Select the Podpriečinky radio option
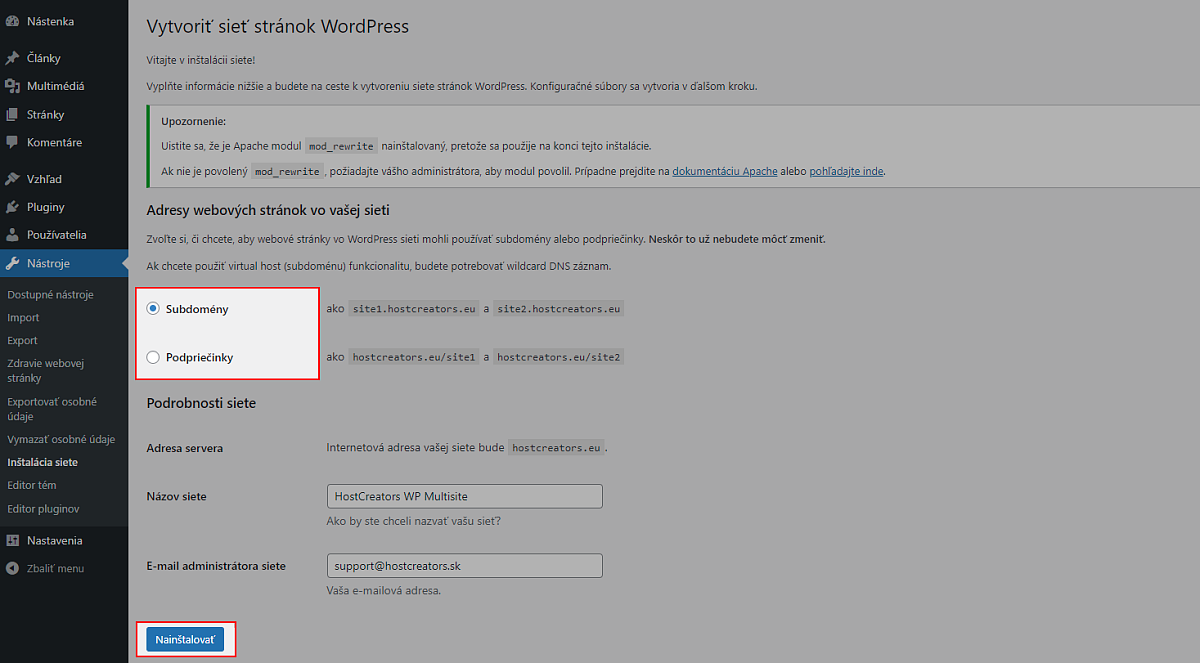Image resolution: width=1200 pixels, height=663 pixels. pyautogui.click(x=153, y=357)
